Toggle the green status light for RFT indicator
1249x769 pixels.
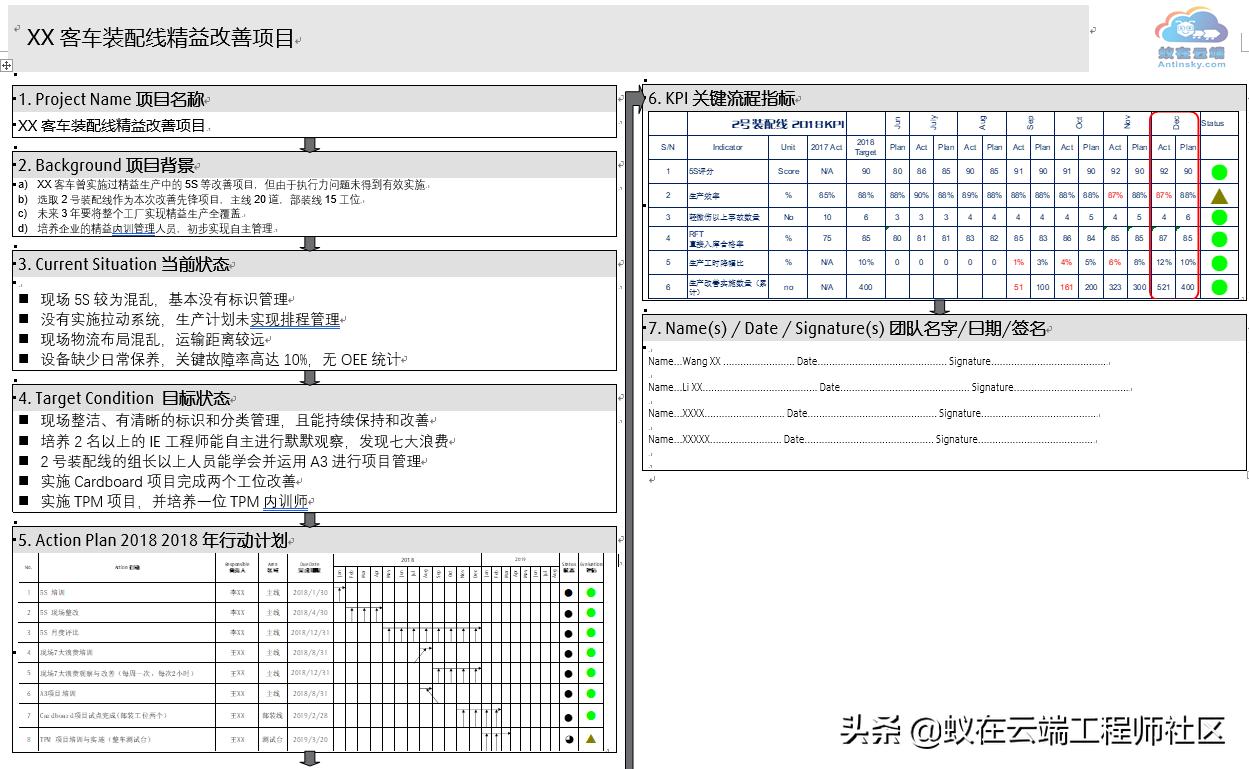[1218, 239]
